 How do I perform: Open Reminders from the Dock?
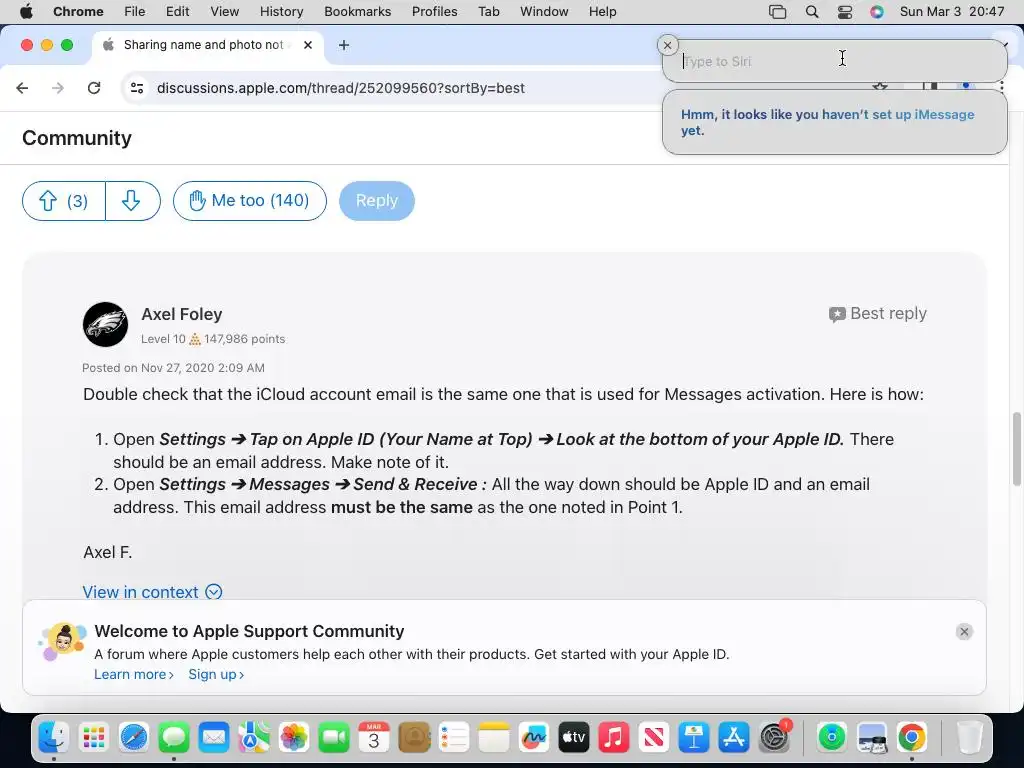(x=454, y=738)
